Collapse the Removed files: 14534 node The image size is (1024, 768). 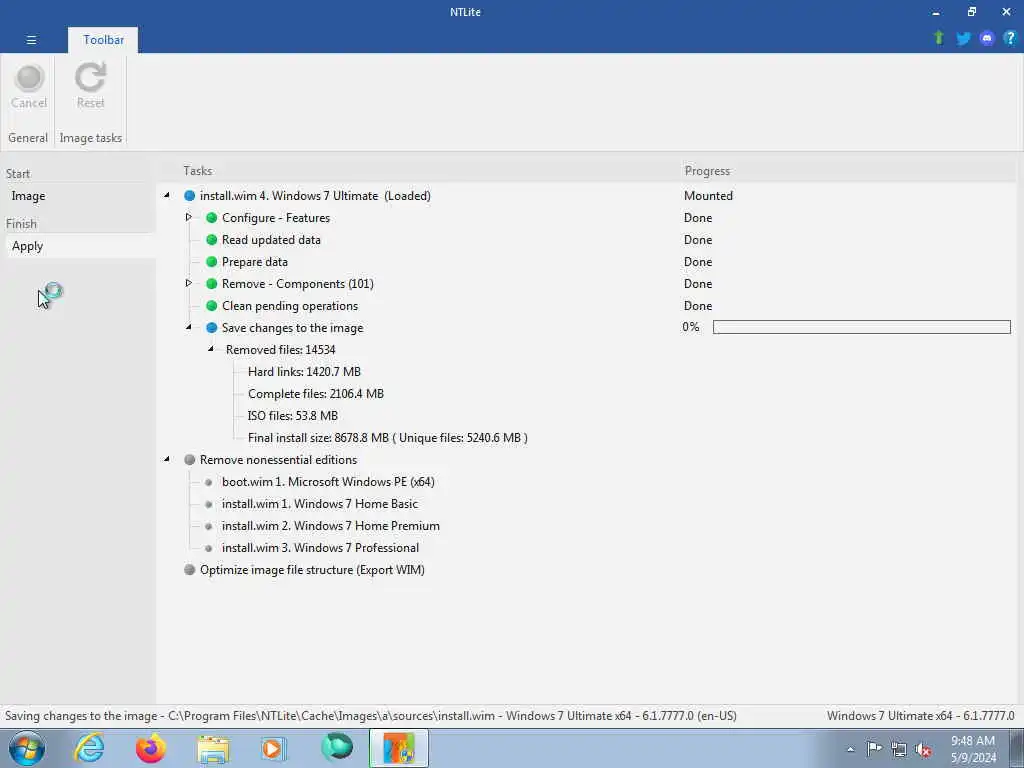click(211, 349)
